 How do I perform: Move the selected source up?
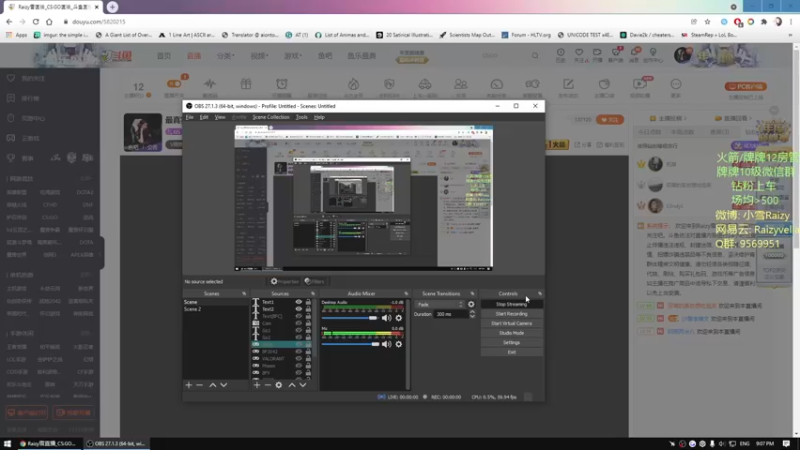(x=292, y=385)
